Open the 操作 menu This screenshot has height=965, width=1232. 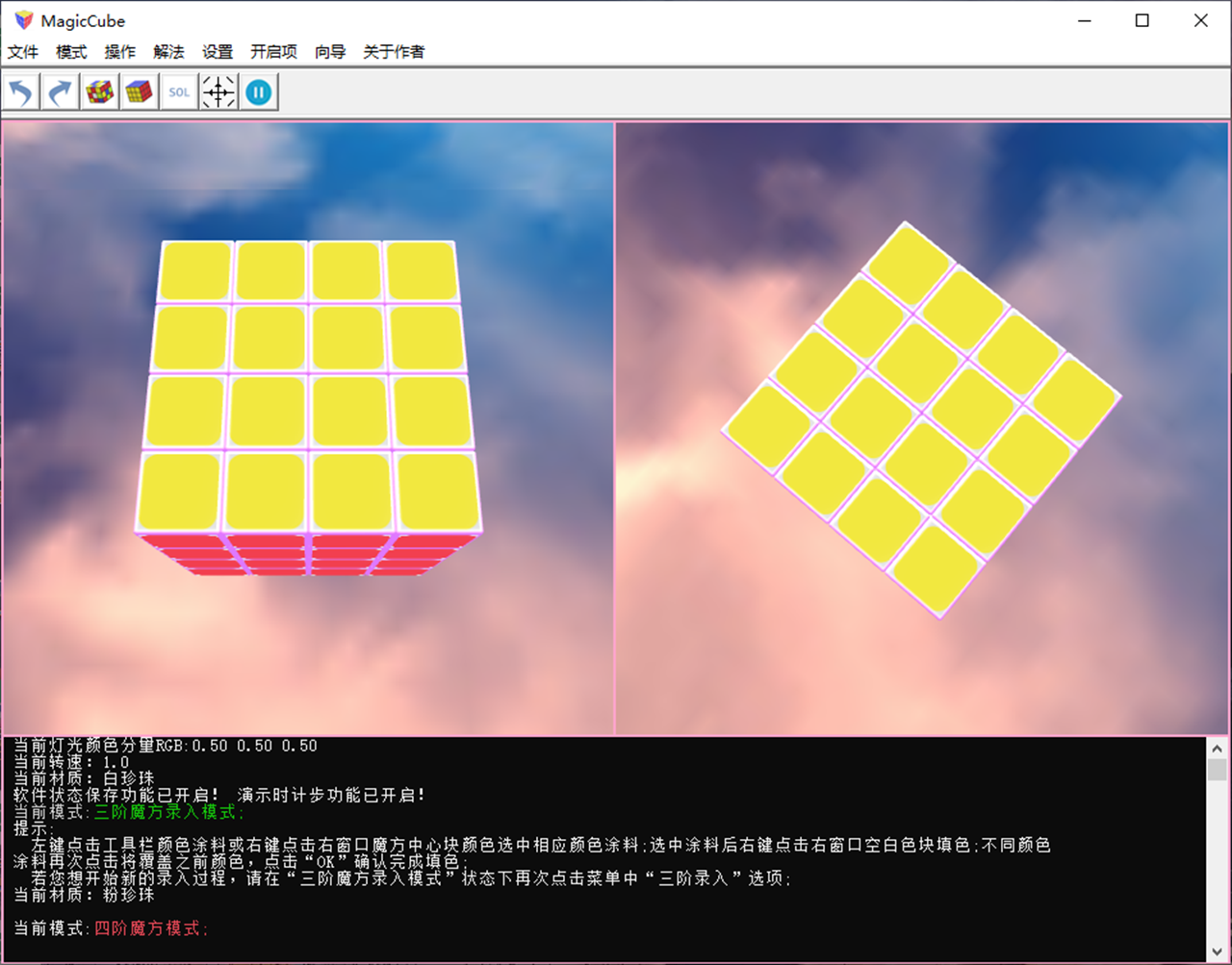click(119, 52)
